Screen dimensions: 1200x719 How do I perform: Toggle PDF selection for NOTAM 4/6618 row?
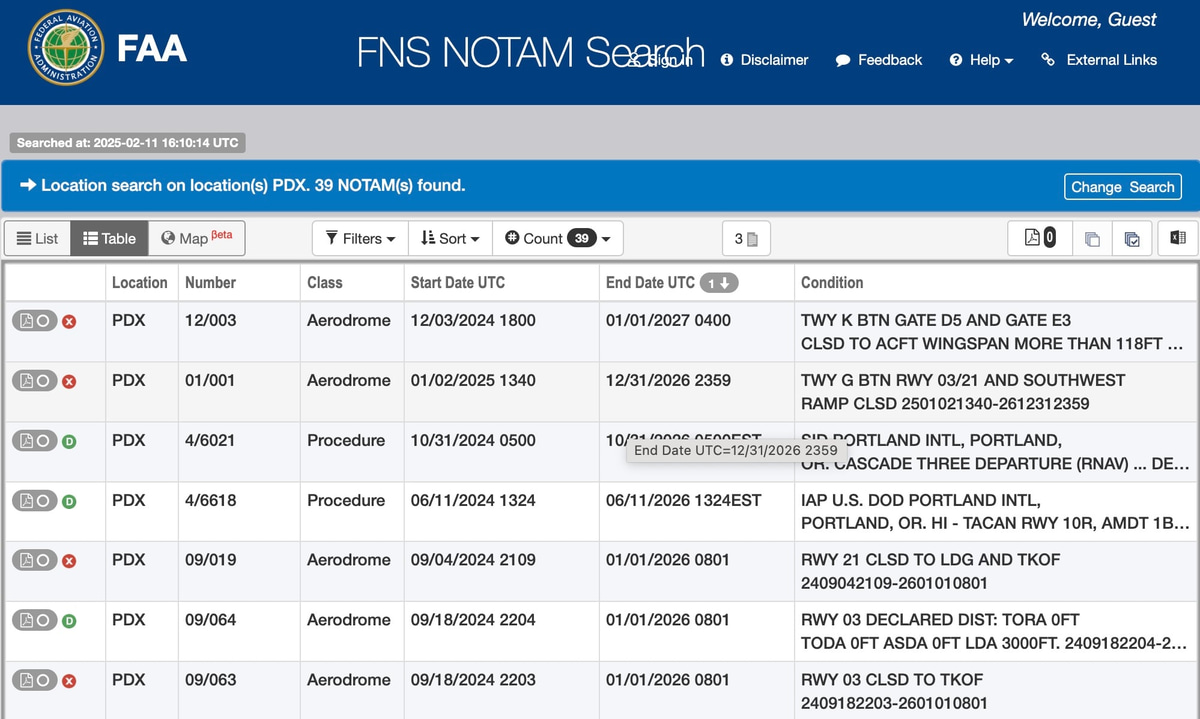pos(35,501)
